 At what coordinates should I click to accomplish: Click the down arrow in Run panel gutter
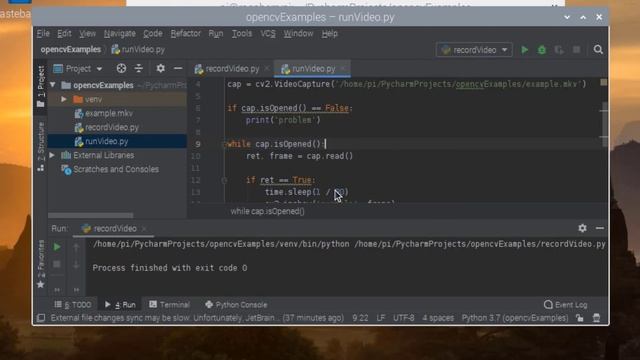[76, 264]
